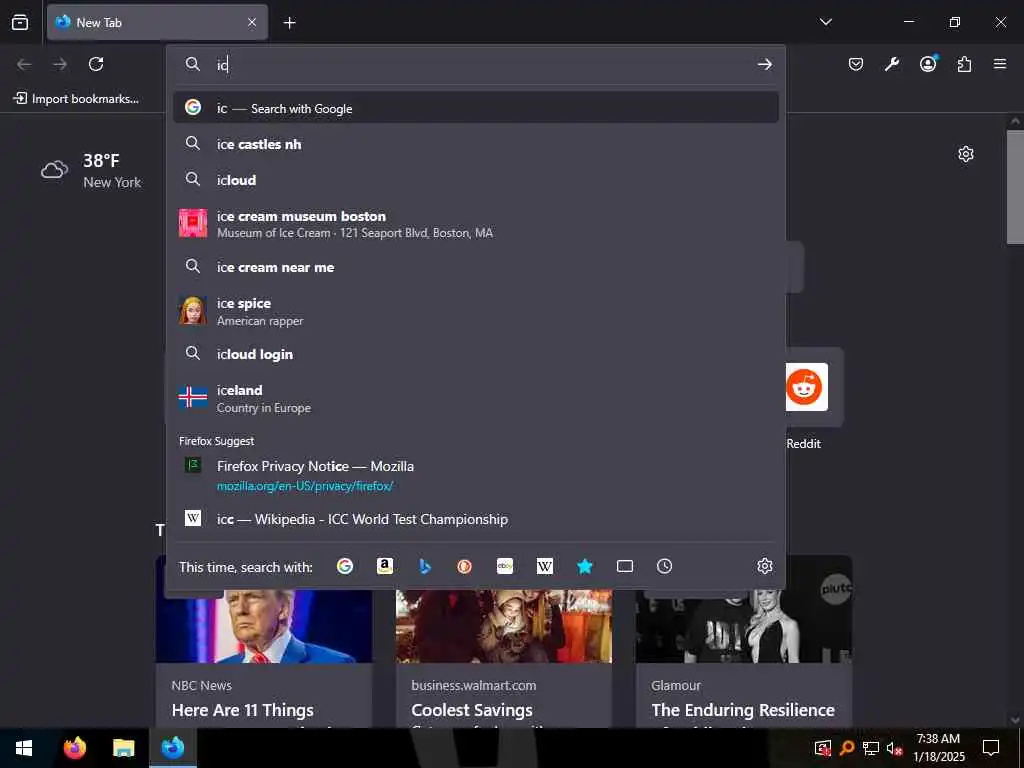This screenshot has height=768, width=1024.
Task: Open Firefox View tab list icon
Action: point(20,22)
